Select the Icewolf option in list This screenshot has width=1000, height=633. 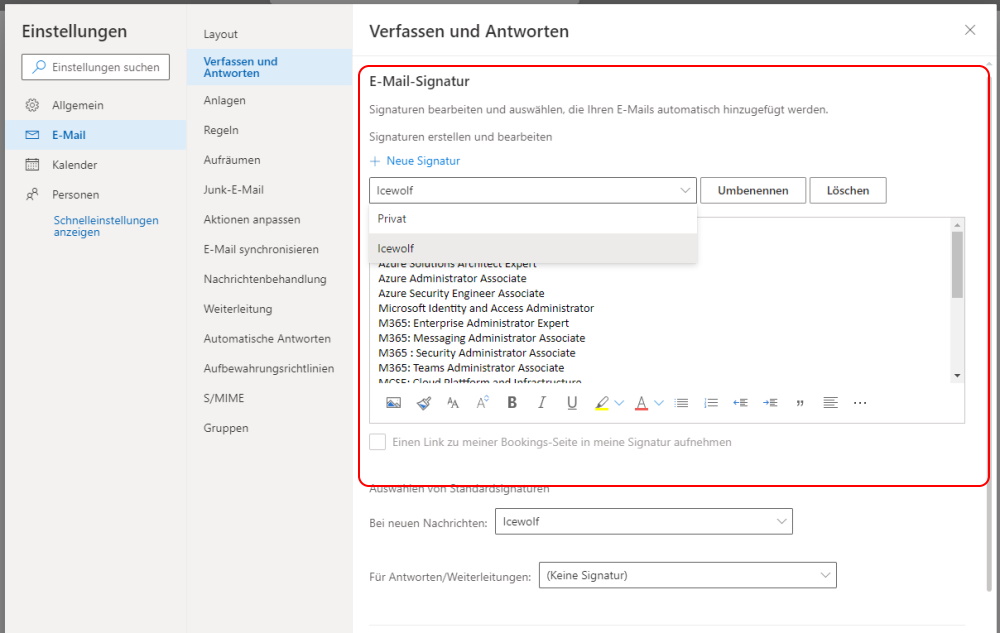click(x=533, y=249)
